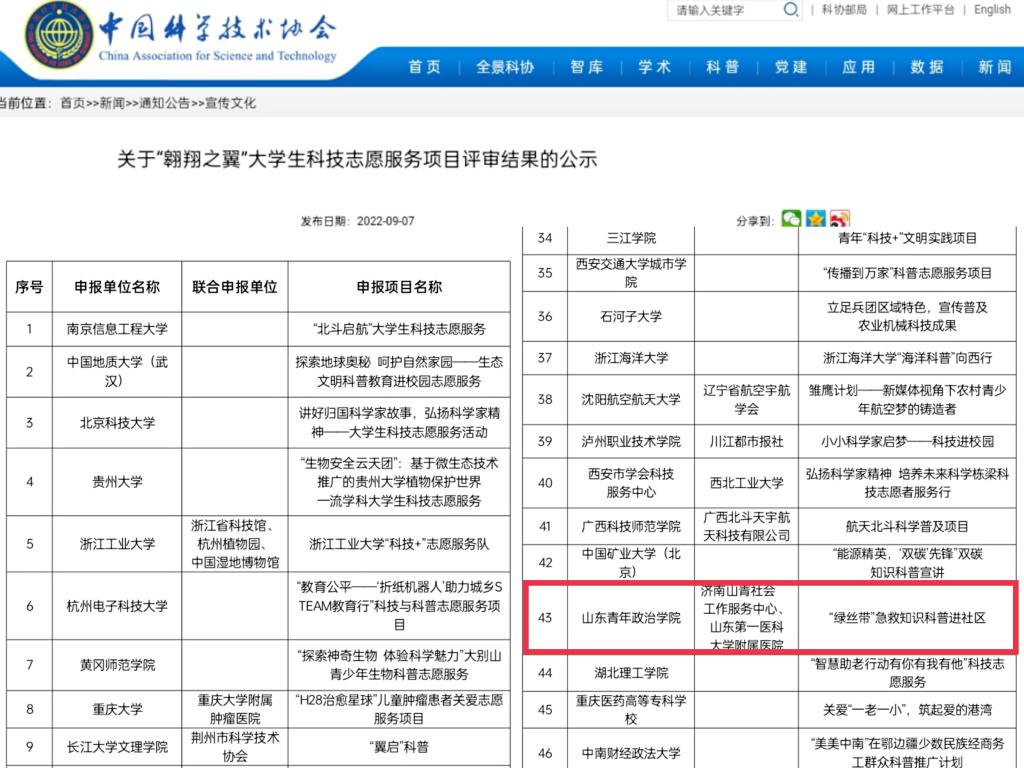
Task: Open the 科协部局 link
Action: 843,10
